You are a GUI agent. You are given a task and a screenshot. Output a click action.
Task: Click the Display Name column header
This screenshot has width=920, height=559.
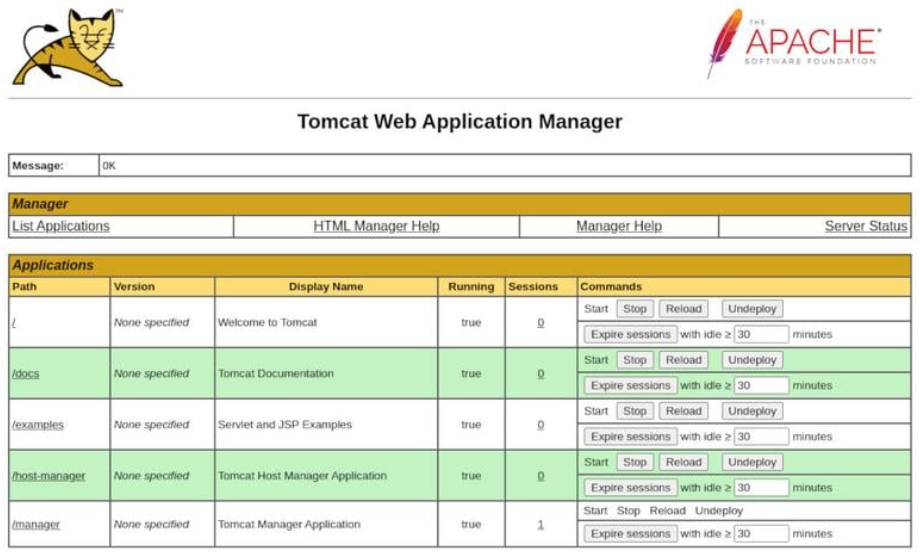pyautogui.click(x=326, y=287)
